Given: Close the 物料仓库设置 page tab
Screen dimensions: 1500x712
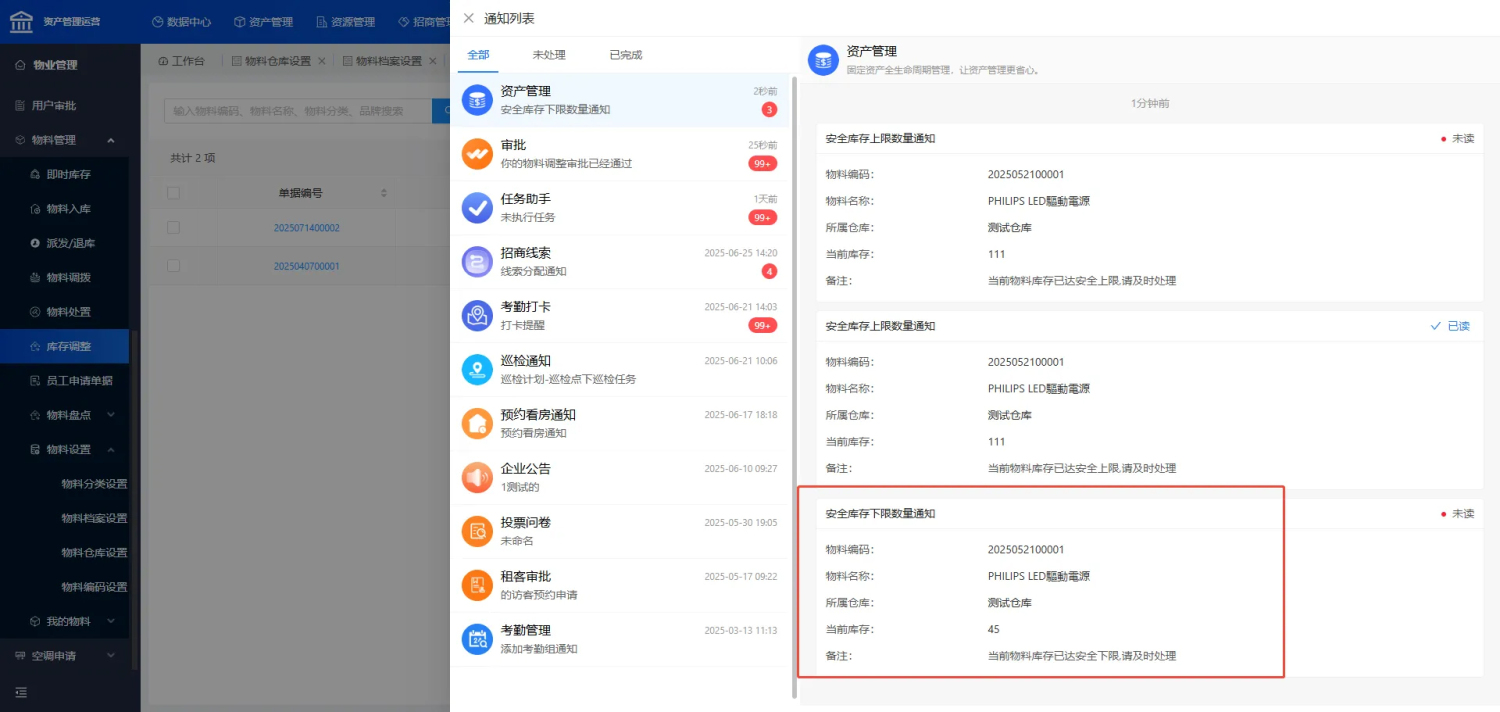Looking at the screenshot, I should click(x=322, y=61).
